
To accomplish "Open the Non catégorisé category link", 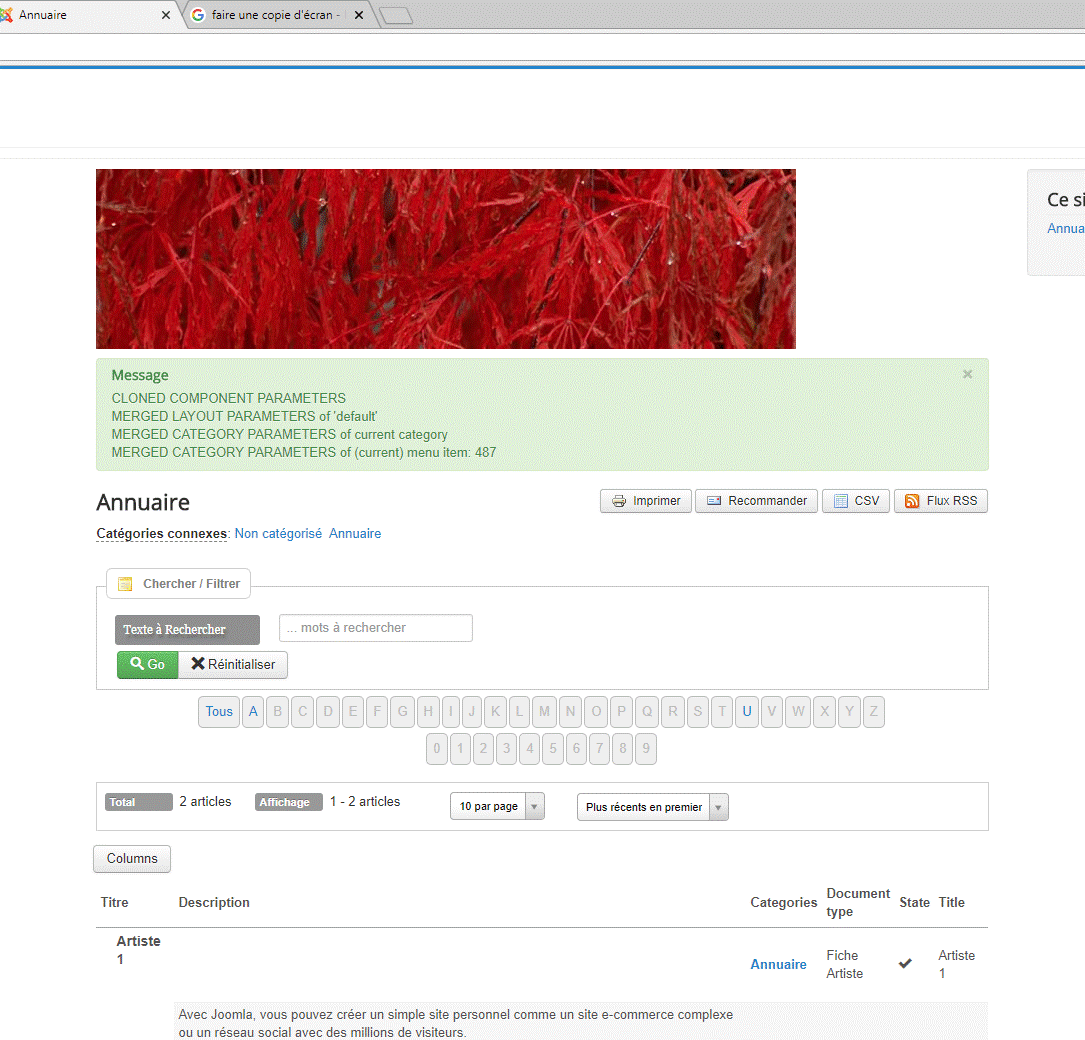I will coord(278,533).
